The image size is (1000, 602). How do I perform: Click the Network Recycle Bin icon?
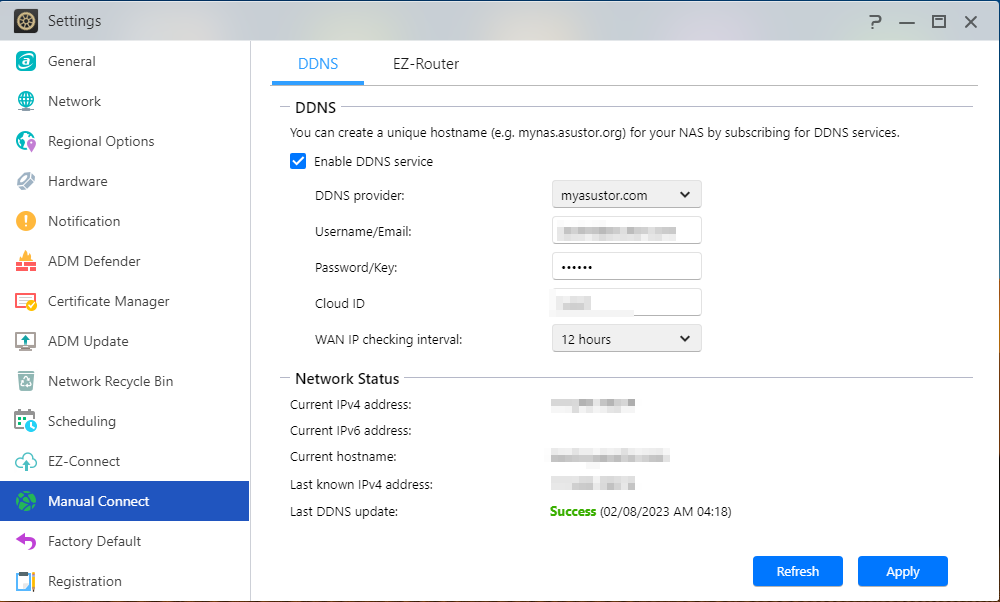(x=26, y=381)
